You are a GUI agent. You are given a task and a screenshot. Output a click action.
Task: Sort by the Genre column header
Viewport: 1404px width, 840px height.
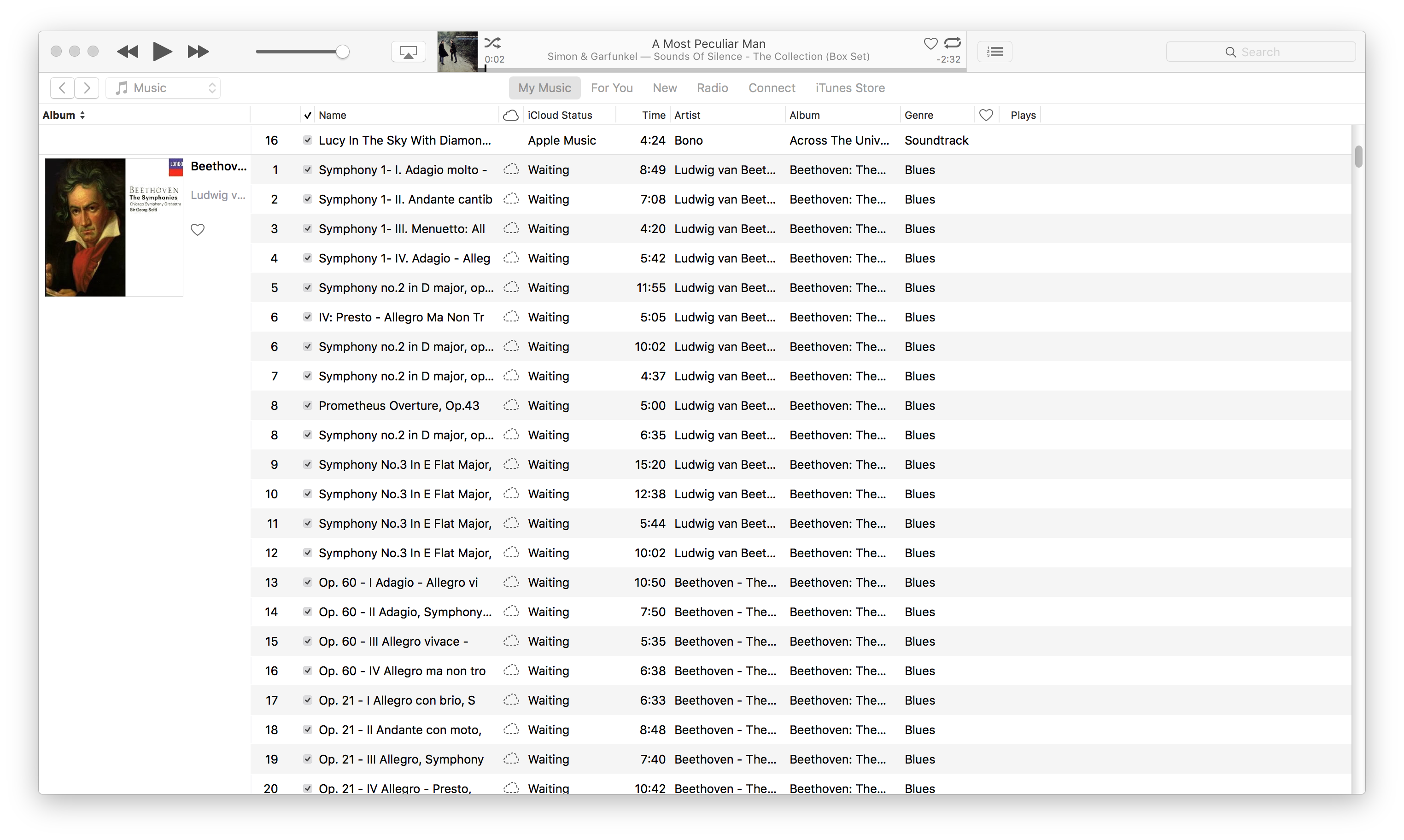click(937, 115)
